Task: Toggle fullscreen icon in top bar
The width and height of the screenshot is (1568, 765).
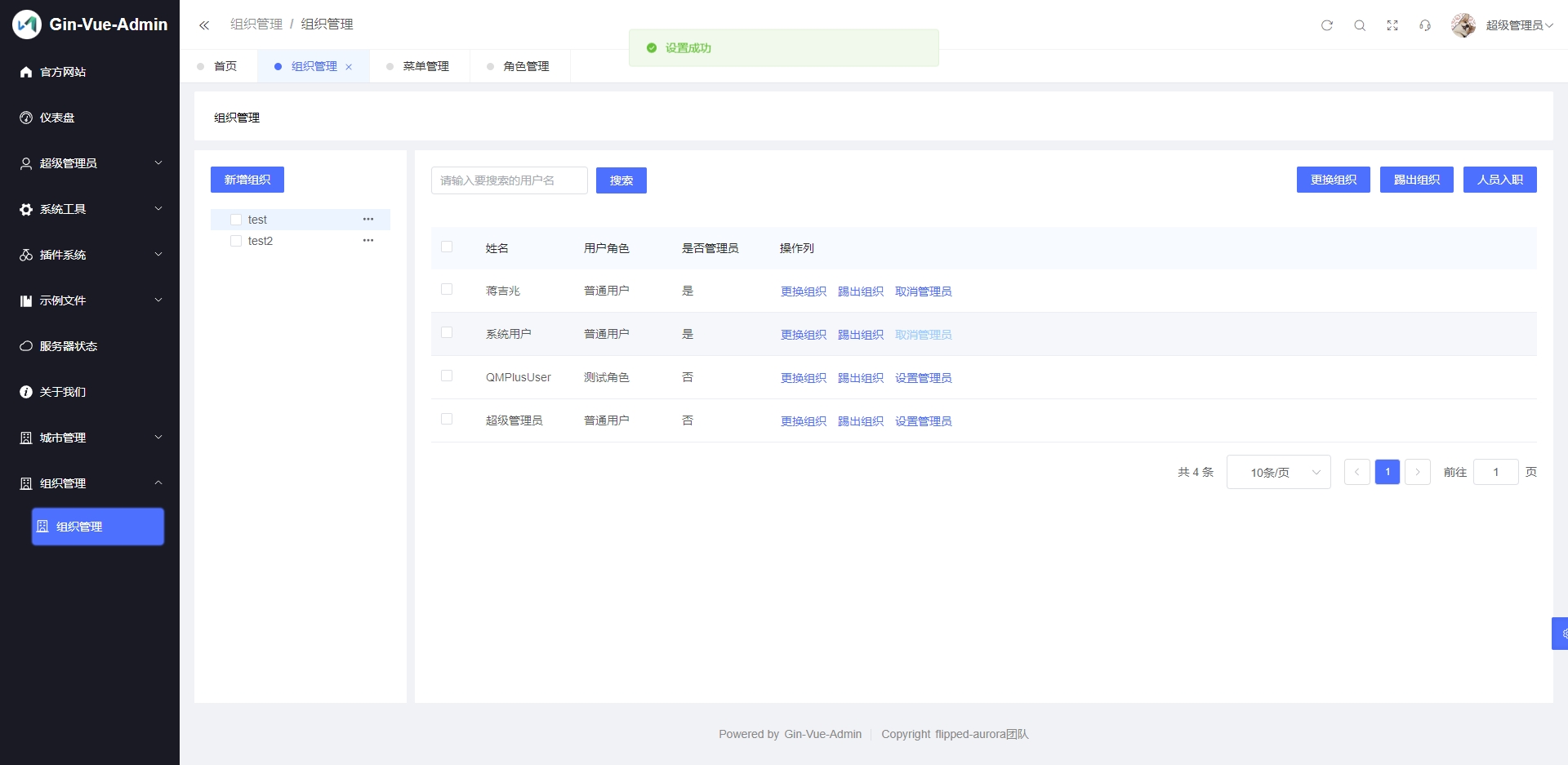Action: pyautogui.click(x=1392, y=25)
